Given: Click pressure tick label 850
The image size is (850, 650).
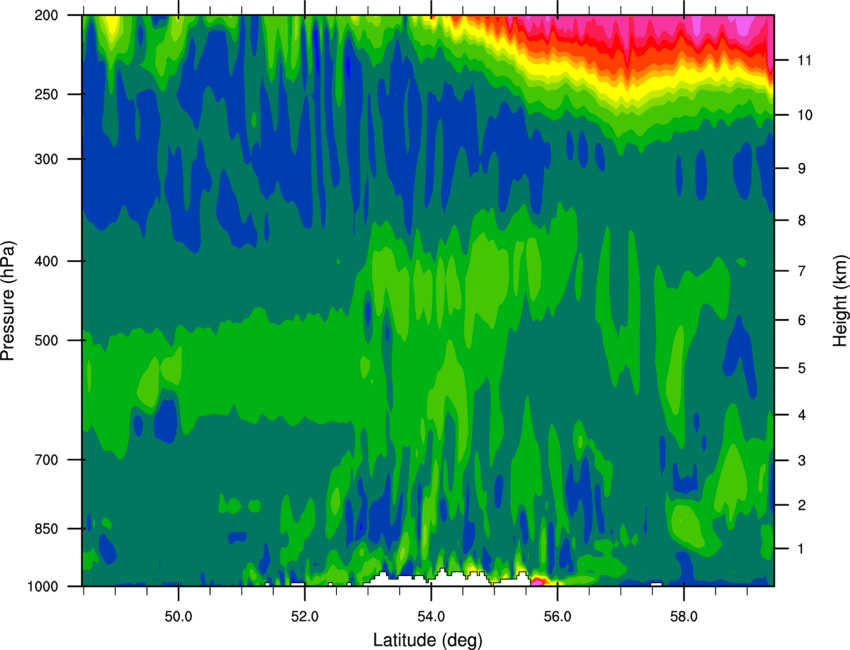Looking at the screenshot, I should [46, 529].
